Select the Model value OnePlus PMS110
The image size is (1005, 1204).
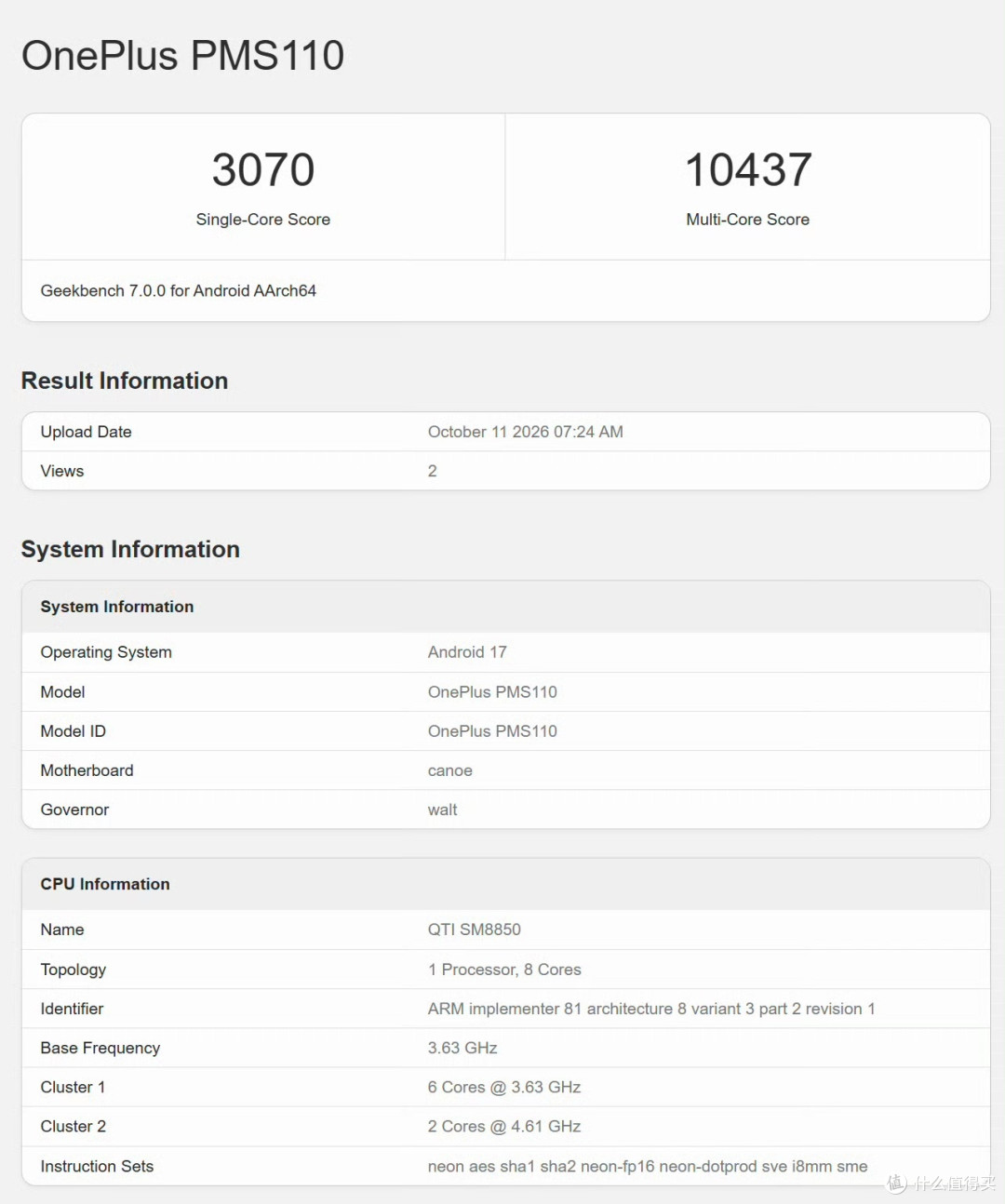click(492, 692)
